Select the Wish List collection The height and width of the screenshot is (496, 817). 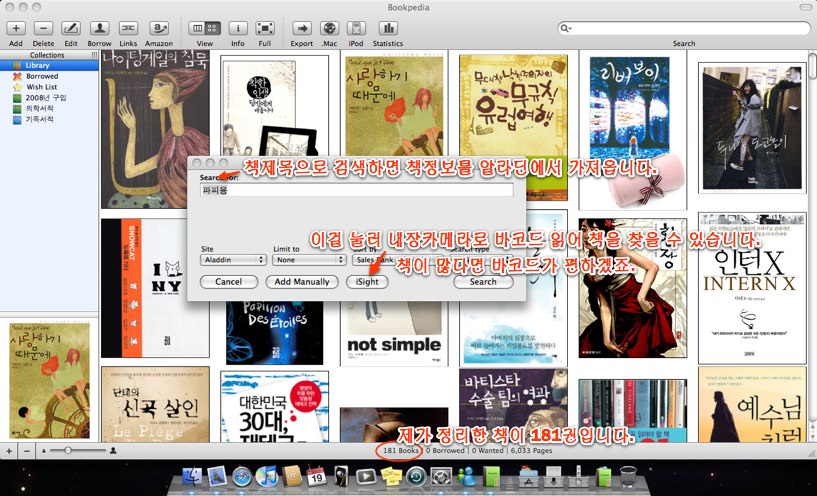[x=49, y=87]
